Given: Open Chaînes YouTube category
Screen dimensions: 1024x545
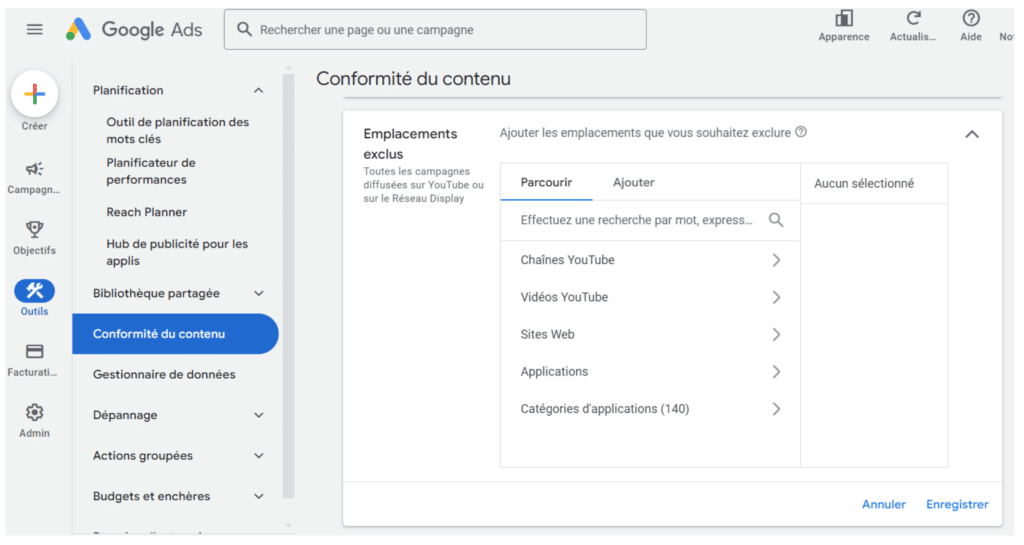Looking at the screenshot, I should (x=650, y=260).
